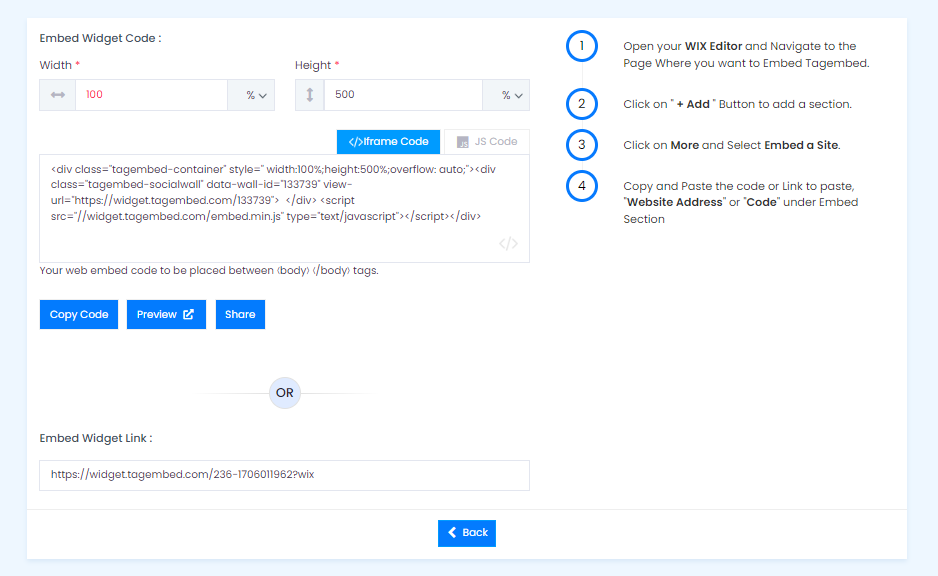Click the "Embed Widget Code :" heading
Screen dimensions: 938x576
[100, 38]
